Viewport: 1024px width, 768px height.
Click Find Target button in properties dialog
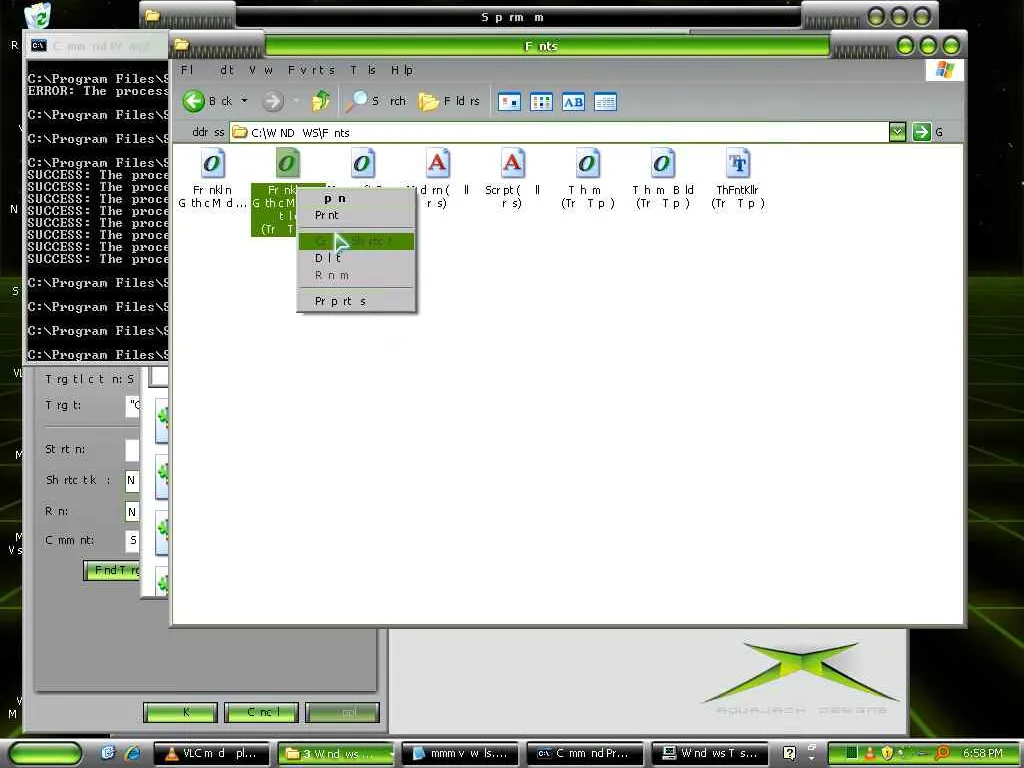coord(112,570)
